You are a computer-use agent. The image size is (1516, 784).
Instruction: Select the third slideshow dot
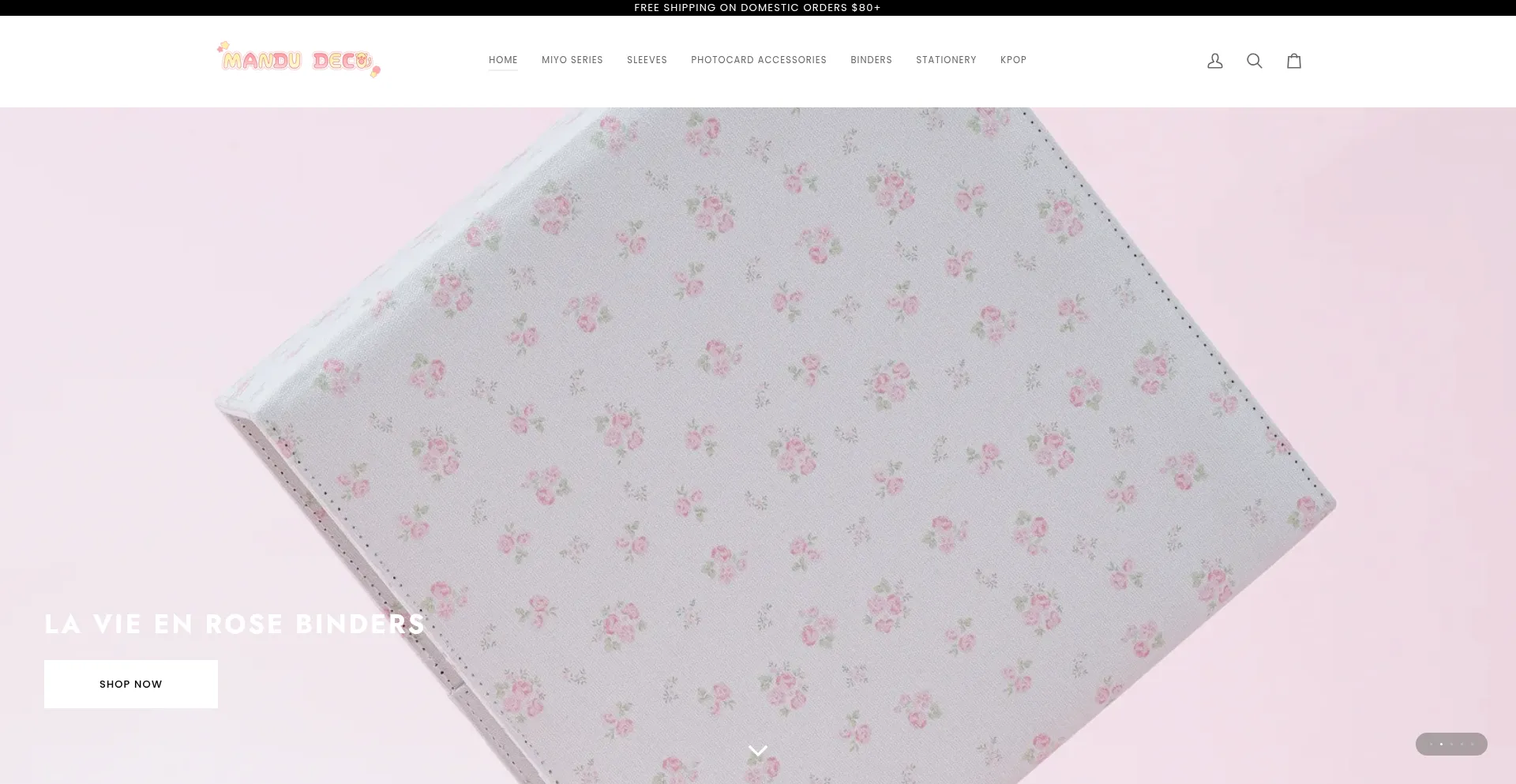coord(1451,744)
